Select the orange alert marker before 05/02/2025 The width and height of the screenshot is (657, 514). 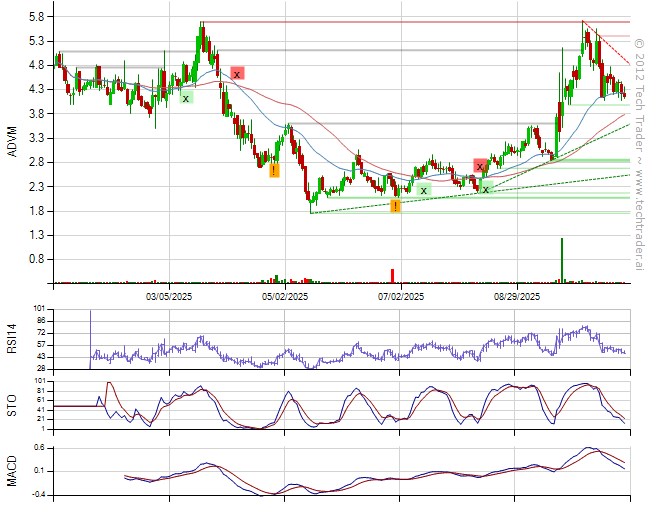click(274, 171)
